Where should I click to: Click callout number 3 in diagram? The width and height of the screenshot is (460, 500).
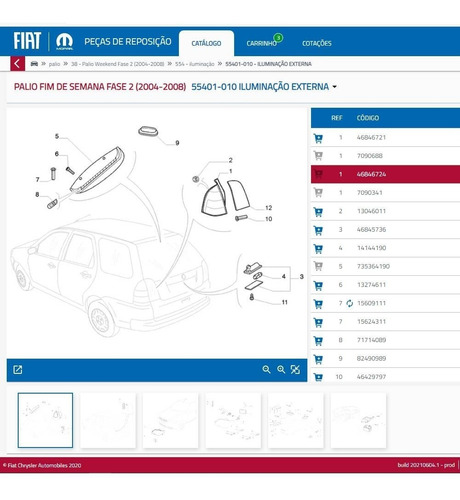(x=302, y=277)
